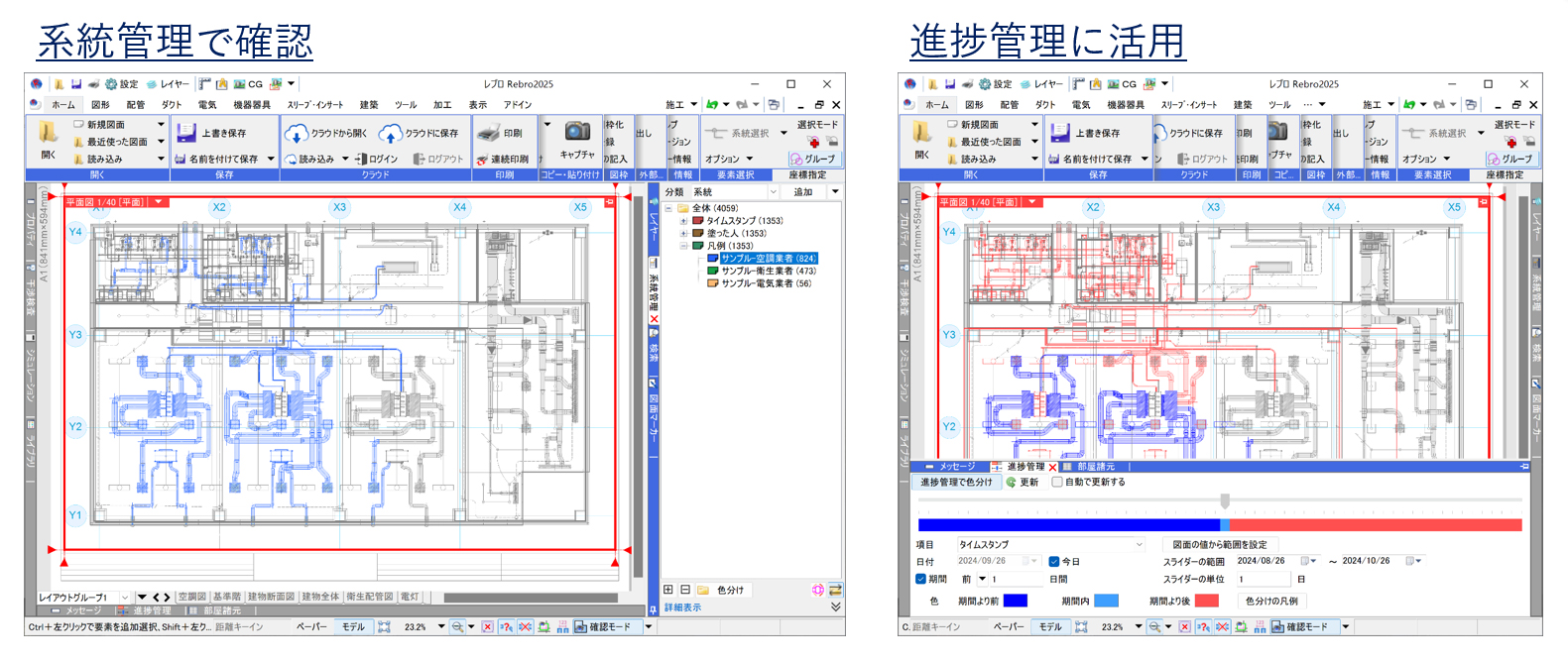1568x663 pixels.
Task: Click the 更新 refresh icon in progress panel
Action: pyautogui.click(x=1012, y=483)
